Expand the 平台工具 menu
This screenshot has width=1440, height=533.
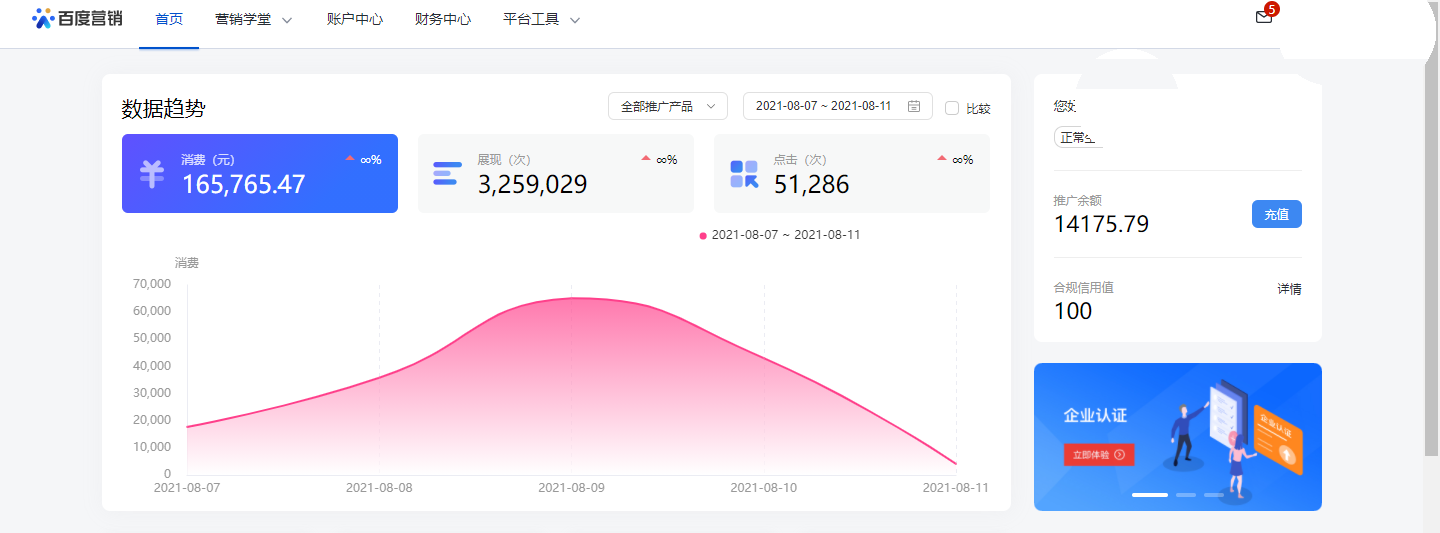point(541,19)
